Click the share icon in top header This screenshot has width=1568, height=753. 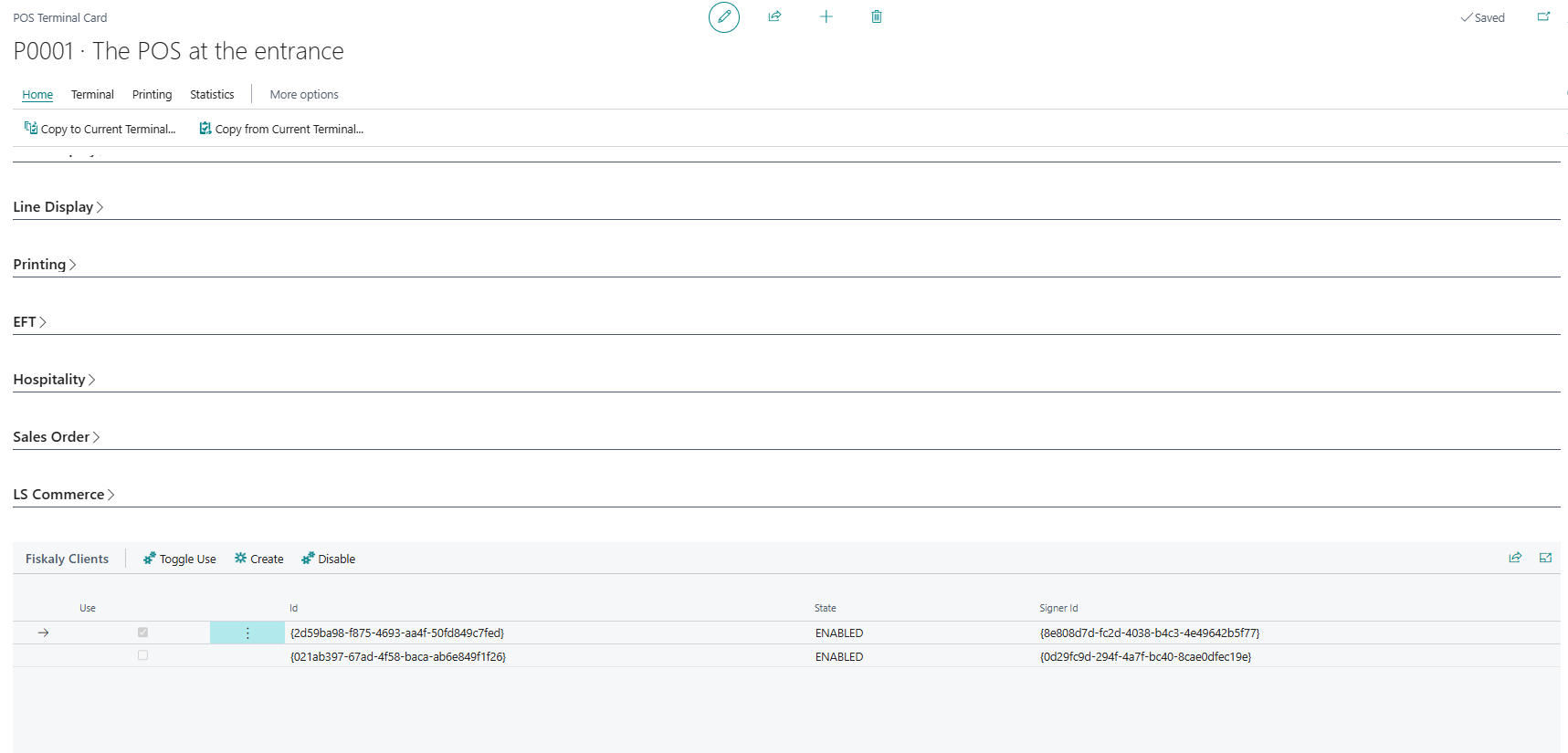click(x=774, y=16)
